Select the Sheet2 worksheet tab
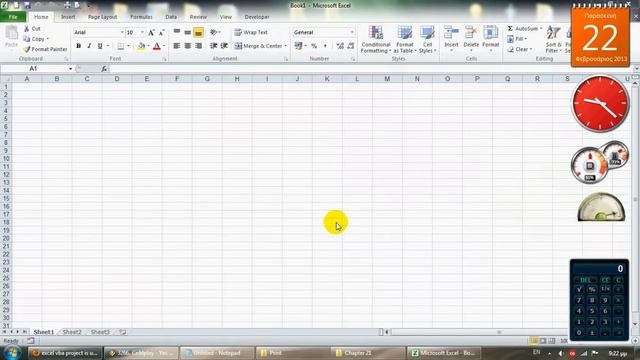This screenshot has width=640, height=360. coord(72,332)
